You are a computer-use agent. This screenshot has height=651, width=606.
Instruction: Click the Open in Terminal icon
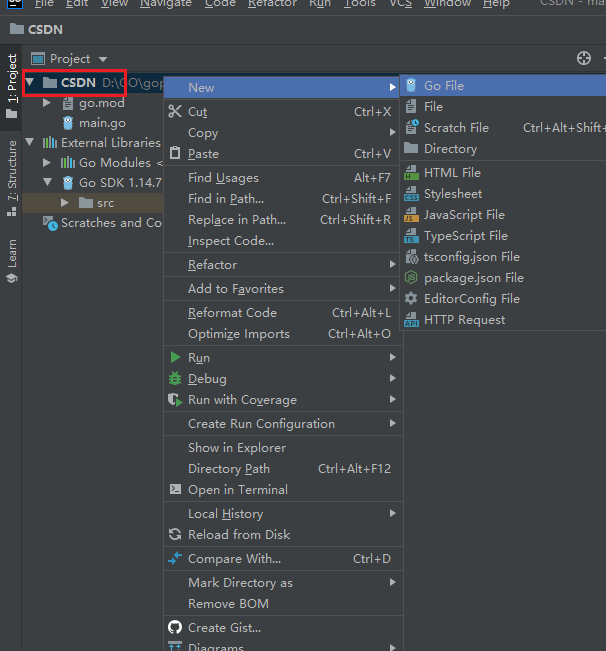point(176,489)
